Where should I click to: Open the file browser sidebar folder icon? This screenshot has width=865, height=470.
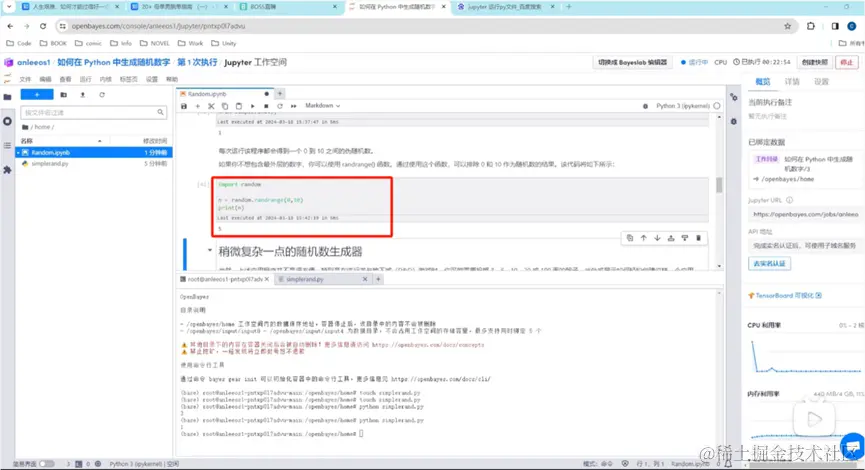pos(7,97)
